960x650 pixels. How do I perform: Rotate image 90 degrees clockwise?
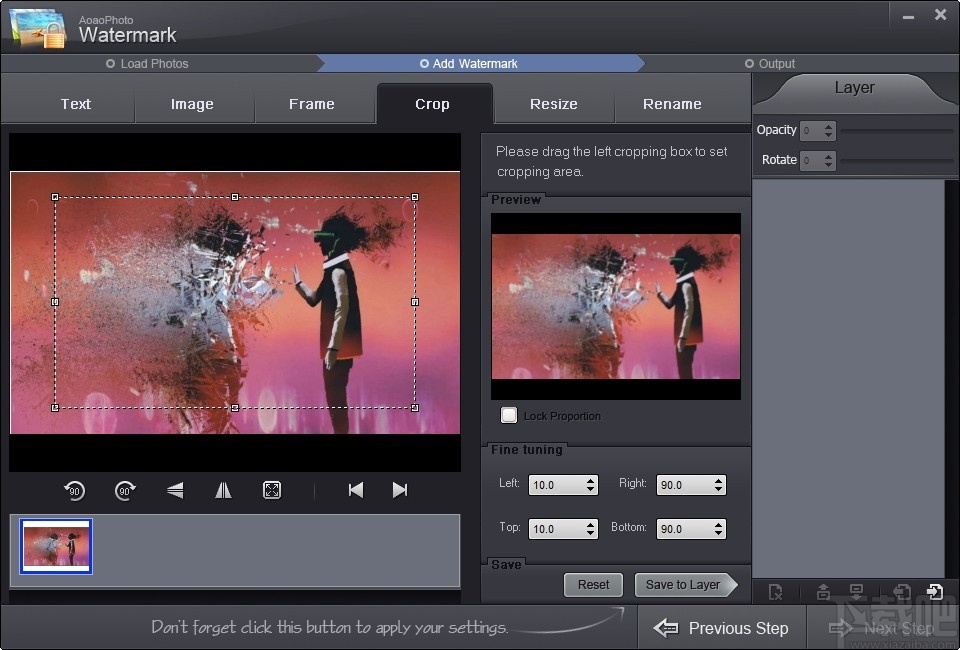point(125,490)
